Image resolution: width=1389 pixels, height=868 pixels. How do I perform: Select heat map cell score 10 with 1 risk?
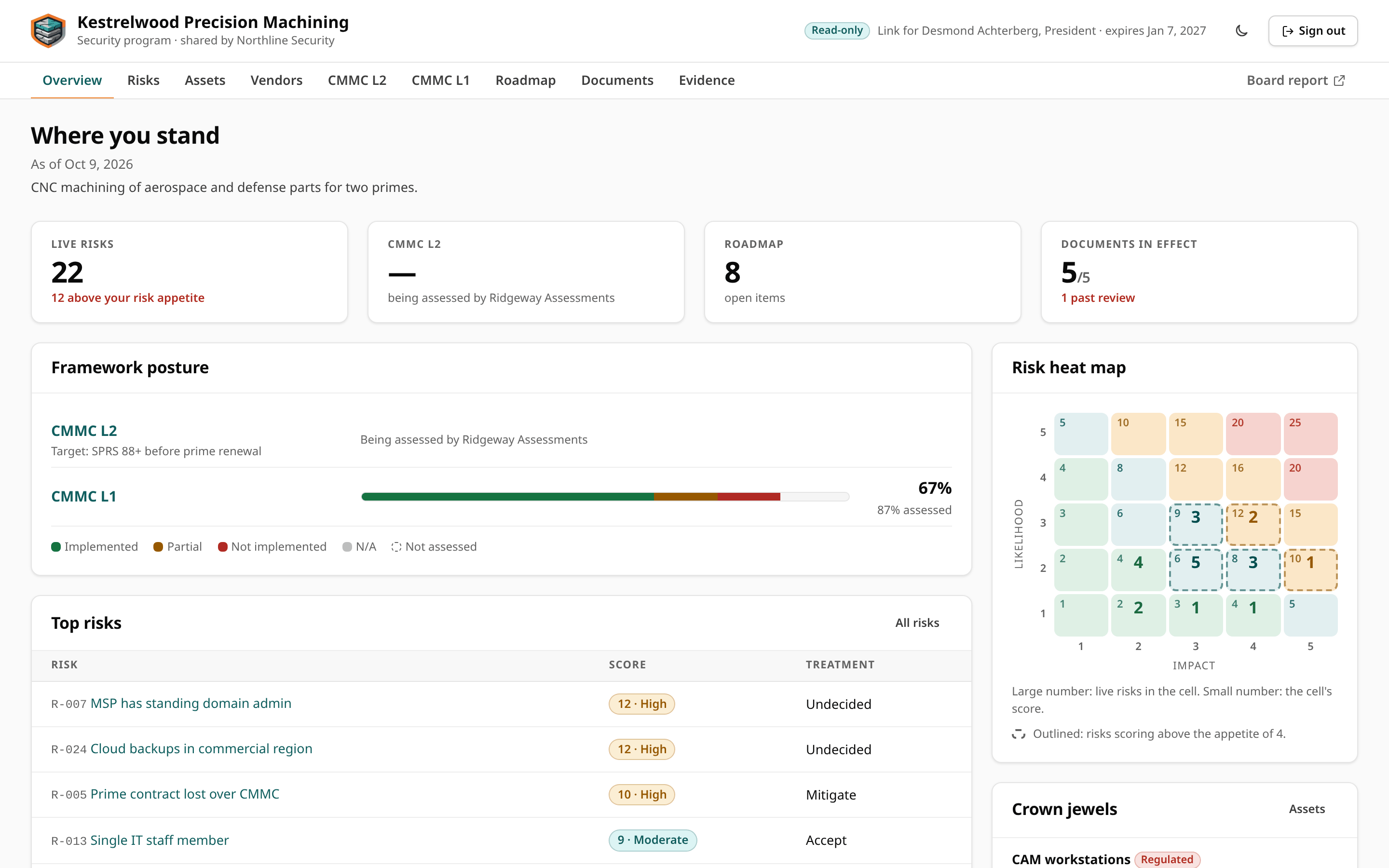1310,570
